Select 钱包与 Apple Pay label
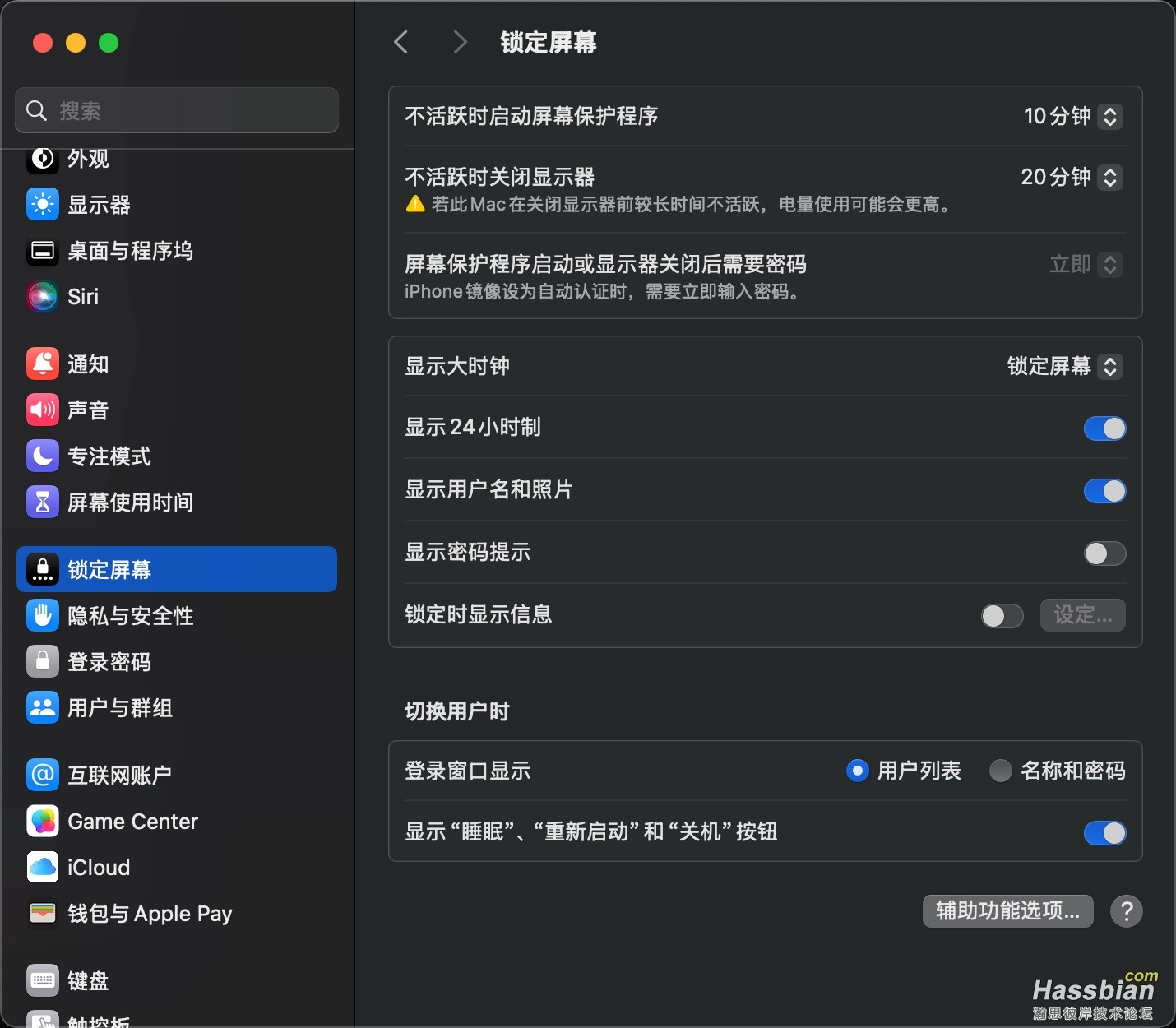This screenshot has height=1028, width=1176. click(x=150, y=914)
